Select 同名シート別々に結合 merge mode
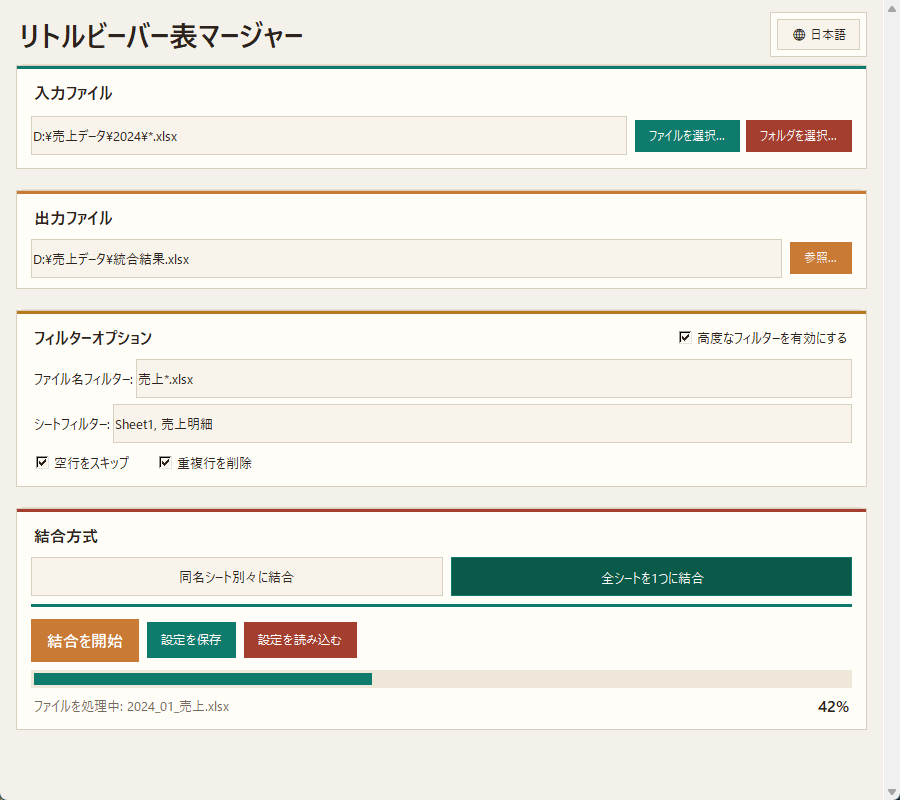Screen dimensions: 900x800 pyautogui.click(x=236, y=576)
